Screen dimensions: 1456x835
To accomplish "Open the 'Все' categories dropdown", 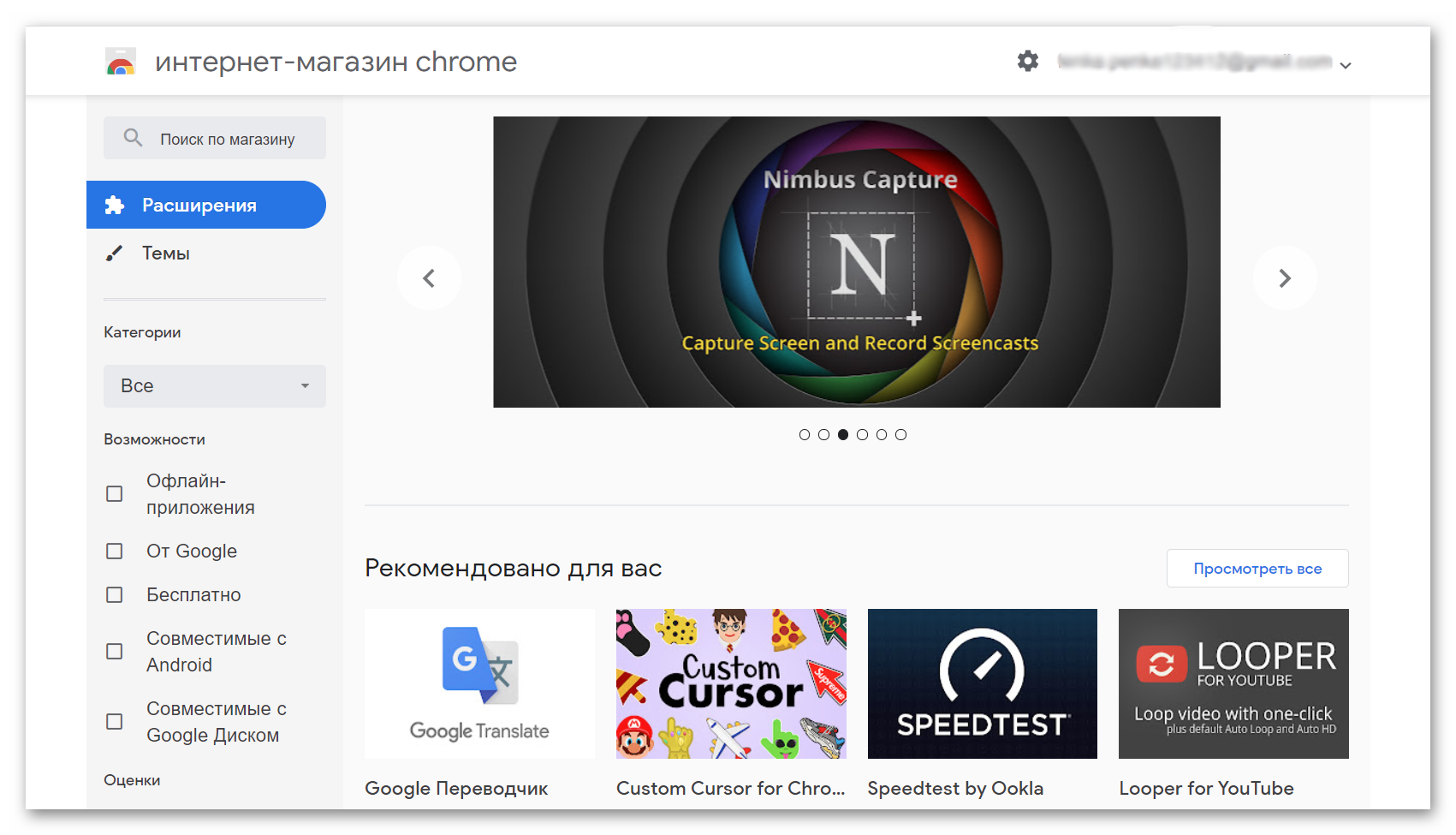I will 215,386.
